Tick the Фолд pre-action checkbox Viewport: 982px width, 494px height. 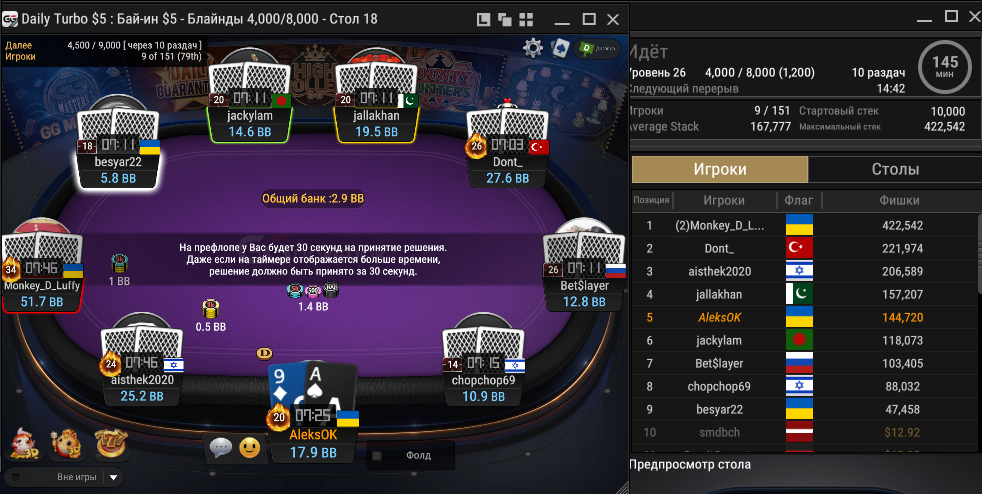pyautogui.click(x=376, y=455)
